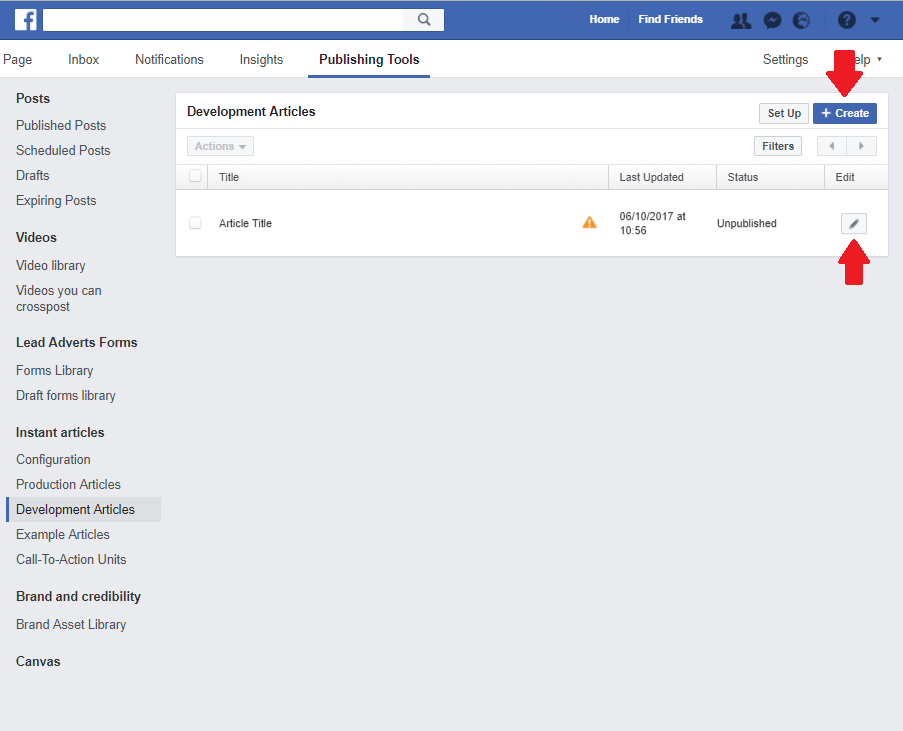The image size is (903, 731).
Task: Open the Settings tab
Action: point(786,59)
